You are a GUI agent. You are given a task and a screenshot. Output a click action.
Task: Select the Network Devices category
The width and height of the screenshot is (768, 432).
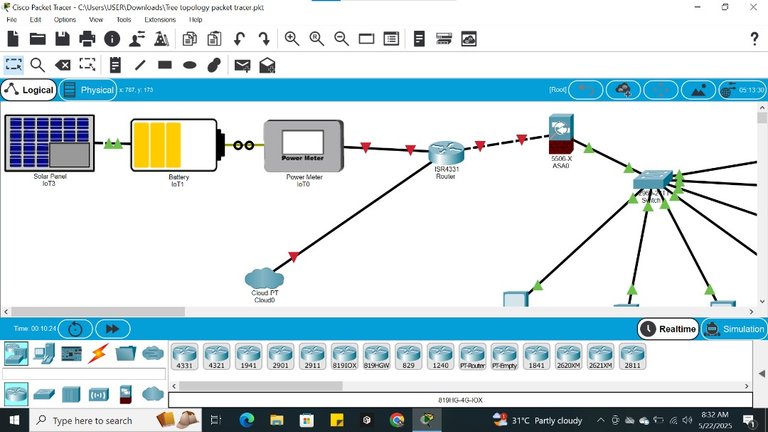pyautogui.click(x=16, y=354)
